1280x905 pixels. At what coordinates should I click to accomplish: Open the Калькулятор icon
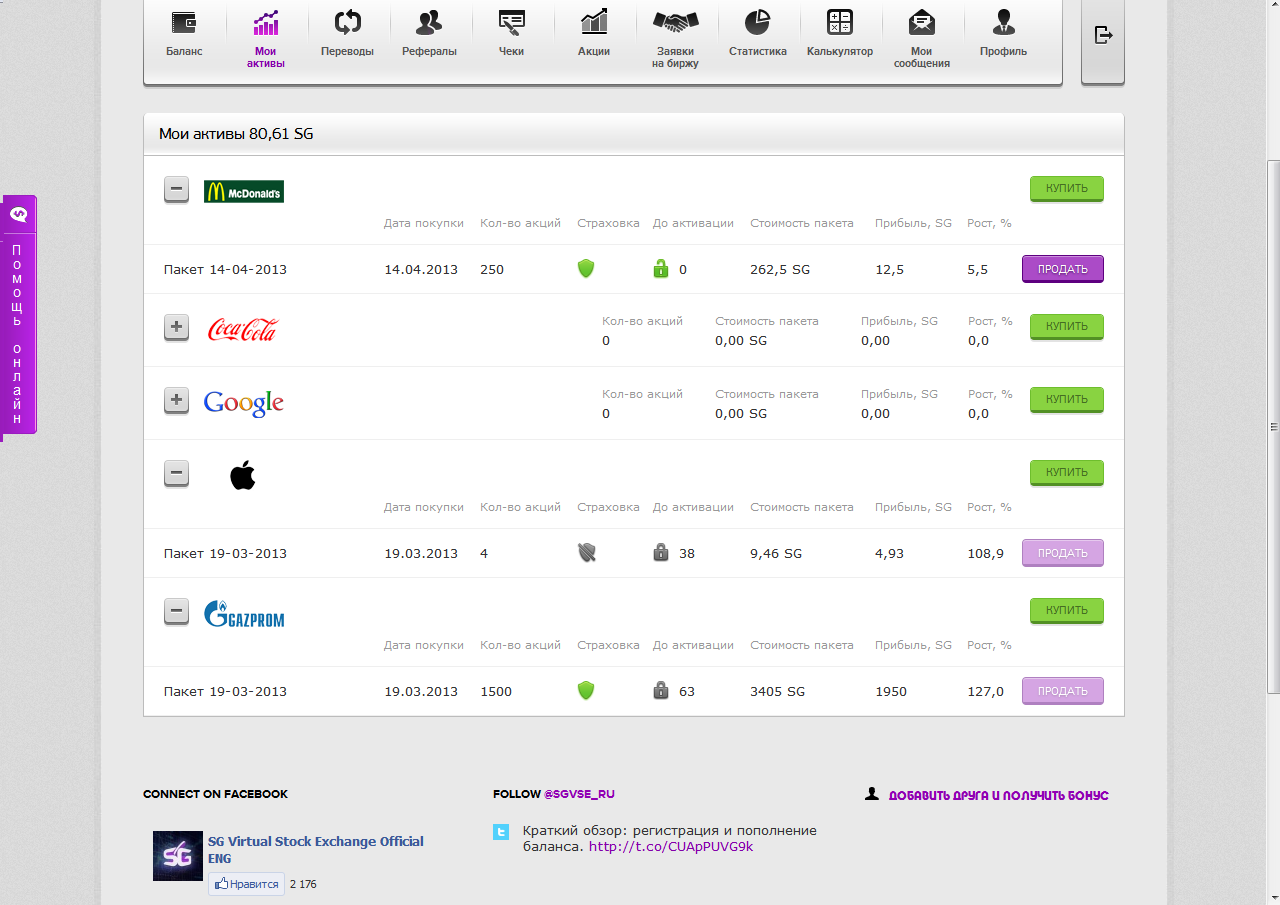click(x=840, y=22)
